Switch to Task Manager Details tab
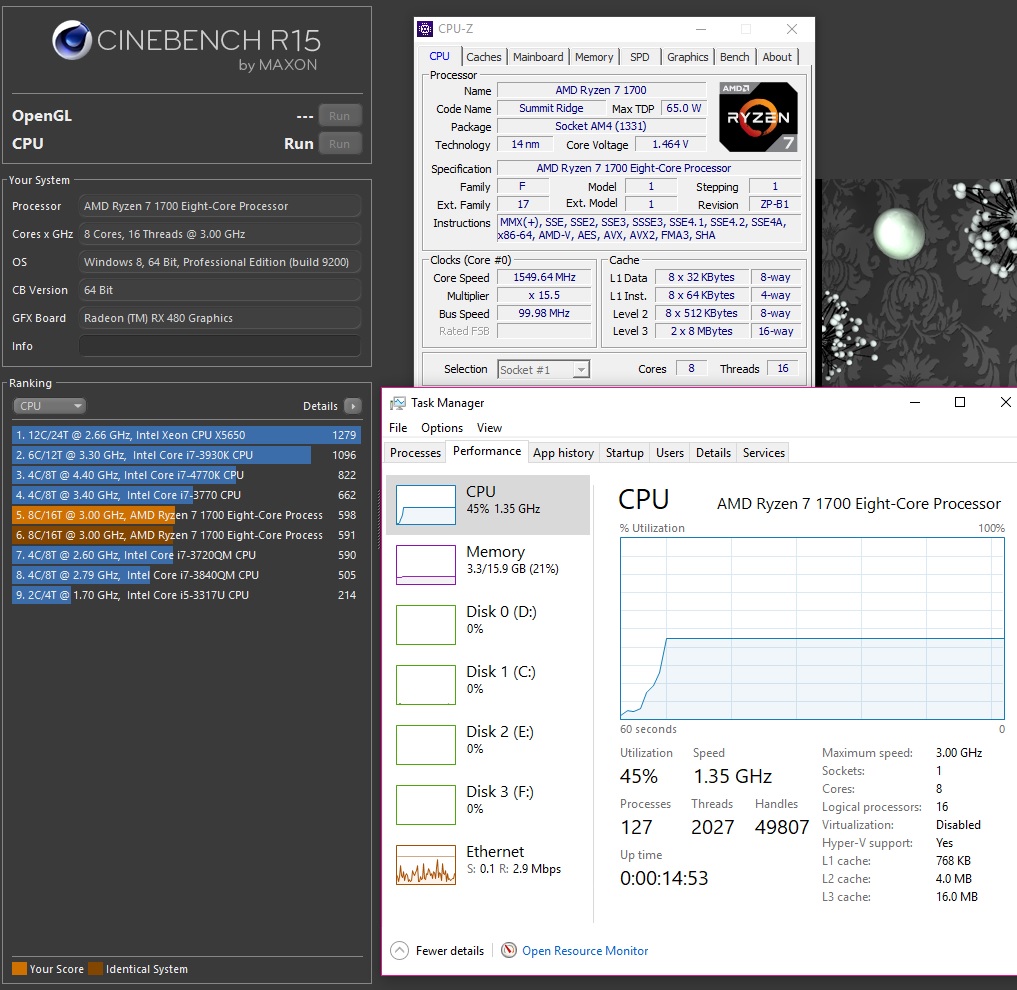Screen dimensions: 1017x990 713,453
